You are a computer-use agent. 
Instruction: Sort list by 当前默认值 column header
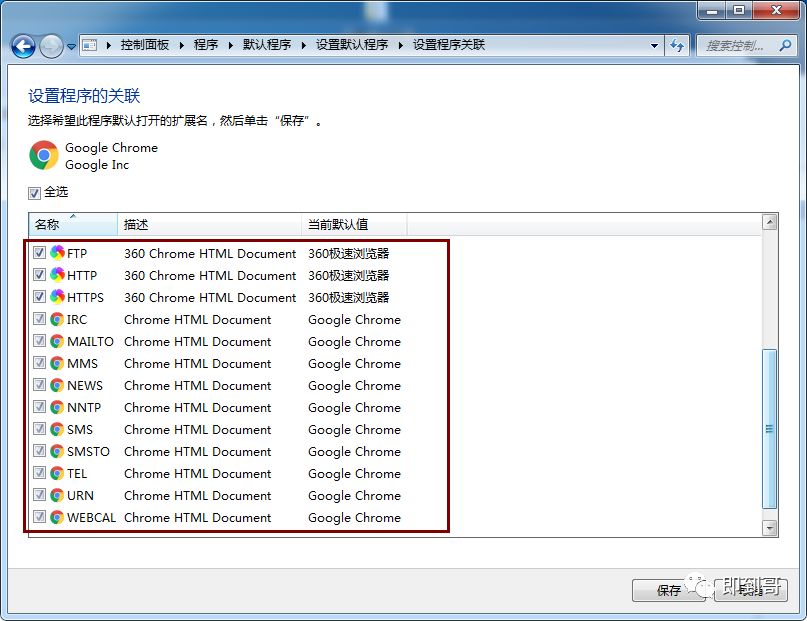354,224
